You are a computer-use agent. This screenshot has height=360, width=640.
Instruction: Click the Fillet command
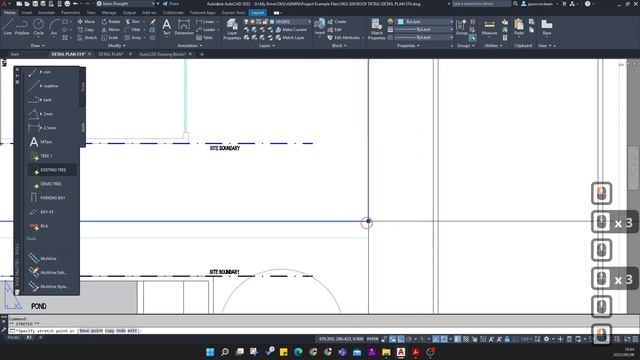pyautogui.click(x=133, y=30)
